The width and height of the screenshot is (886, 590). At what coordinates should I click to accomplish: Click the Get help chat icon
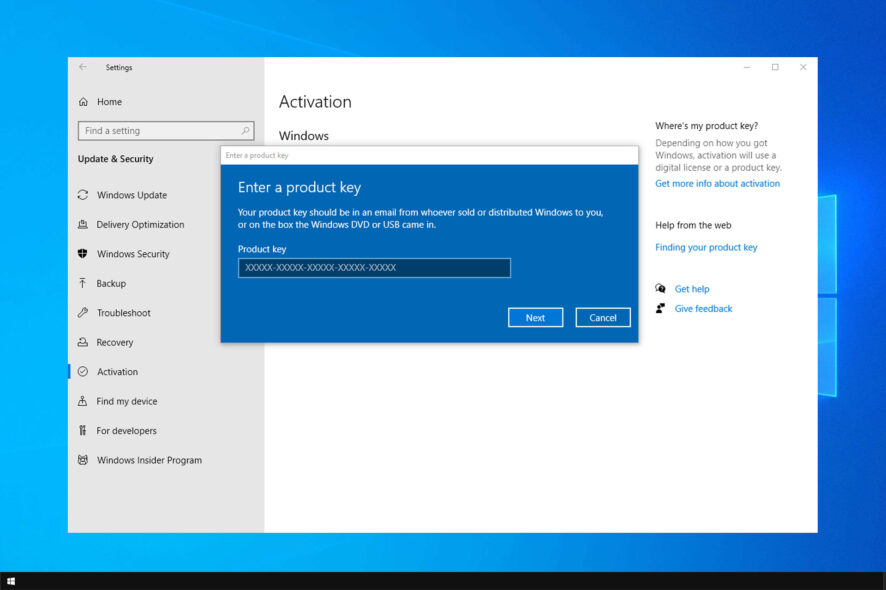click(660, 289)
